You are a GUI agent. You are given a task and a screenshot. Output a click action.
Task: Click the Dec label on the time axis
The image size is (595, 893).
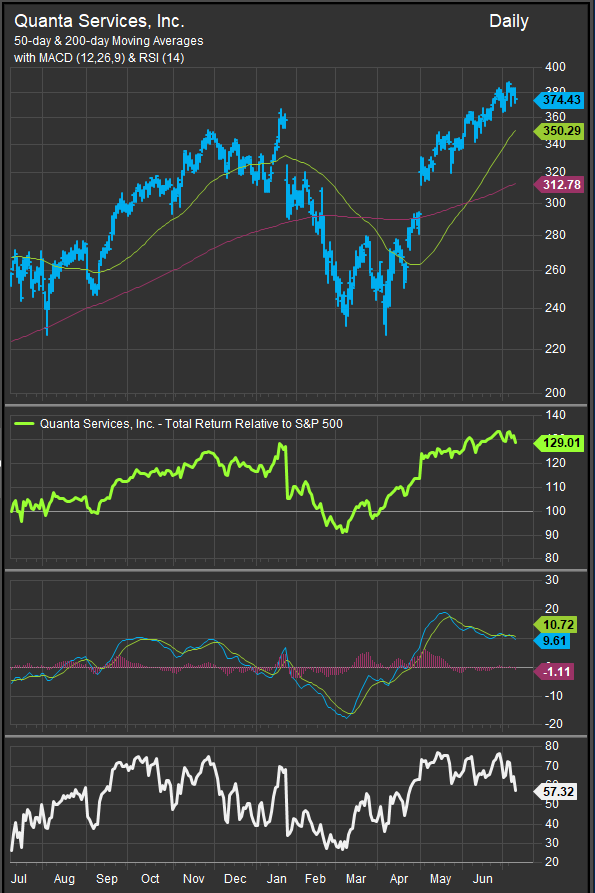point(235,879)
